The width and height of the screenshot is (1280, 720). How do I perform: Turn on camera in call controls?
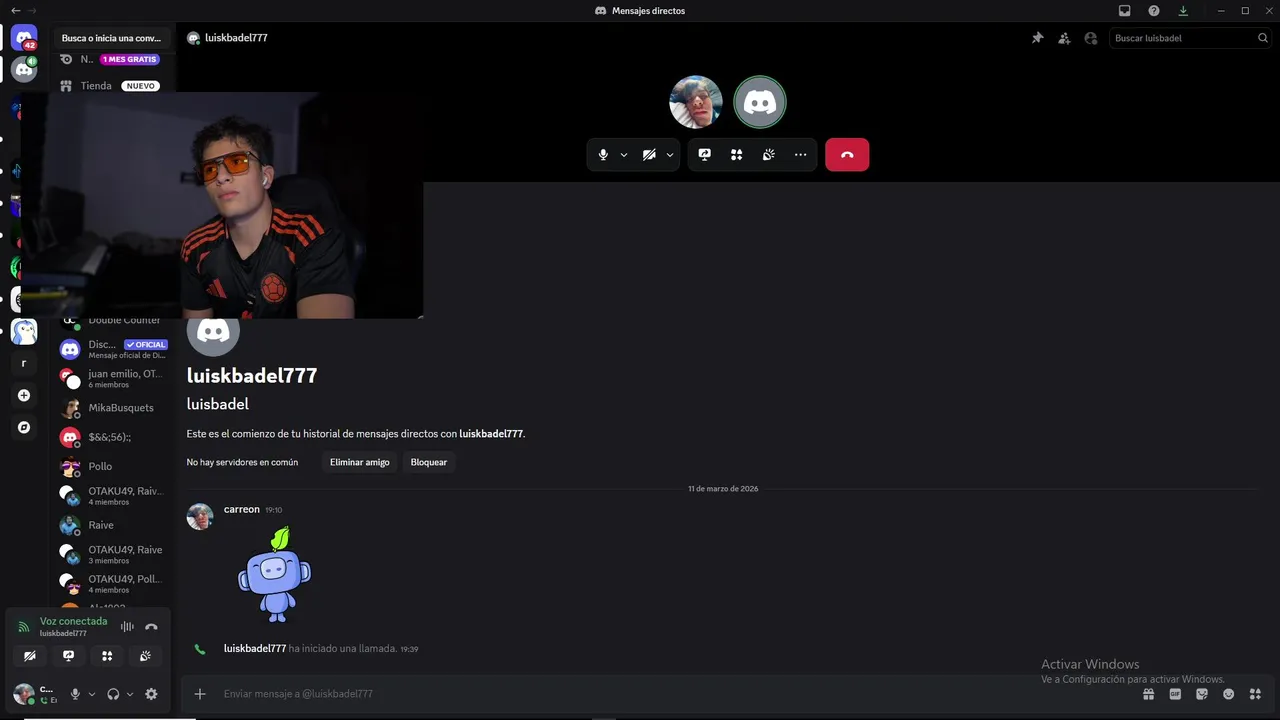point(649,155)
